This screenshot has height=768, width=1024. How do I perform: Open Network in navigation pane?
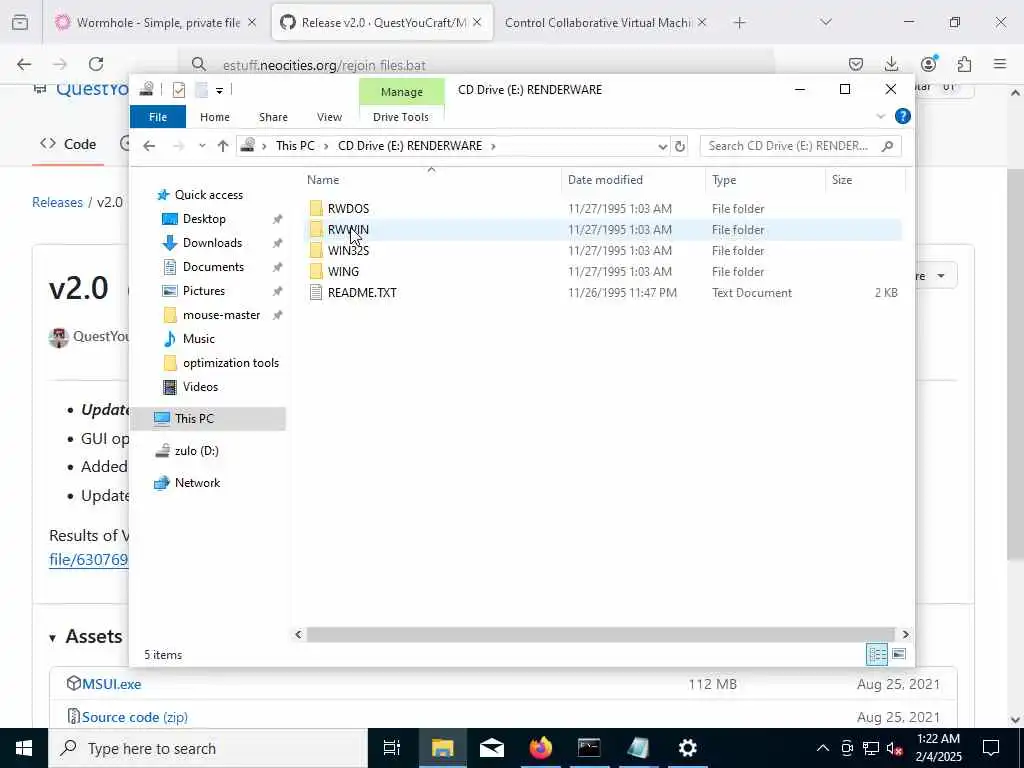197,483
